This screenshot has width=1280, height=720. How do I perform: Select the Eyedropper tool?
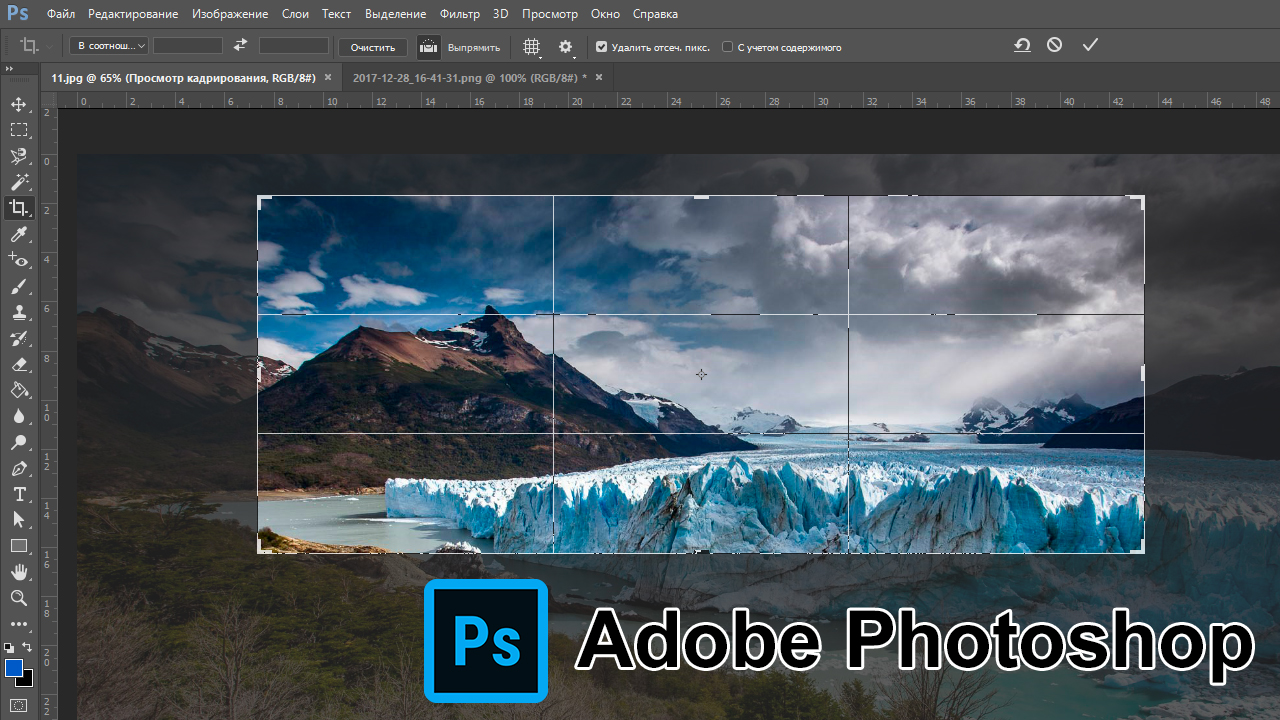click(19, 234)
